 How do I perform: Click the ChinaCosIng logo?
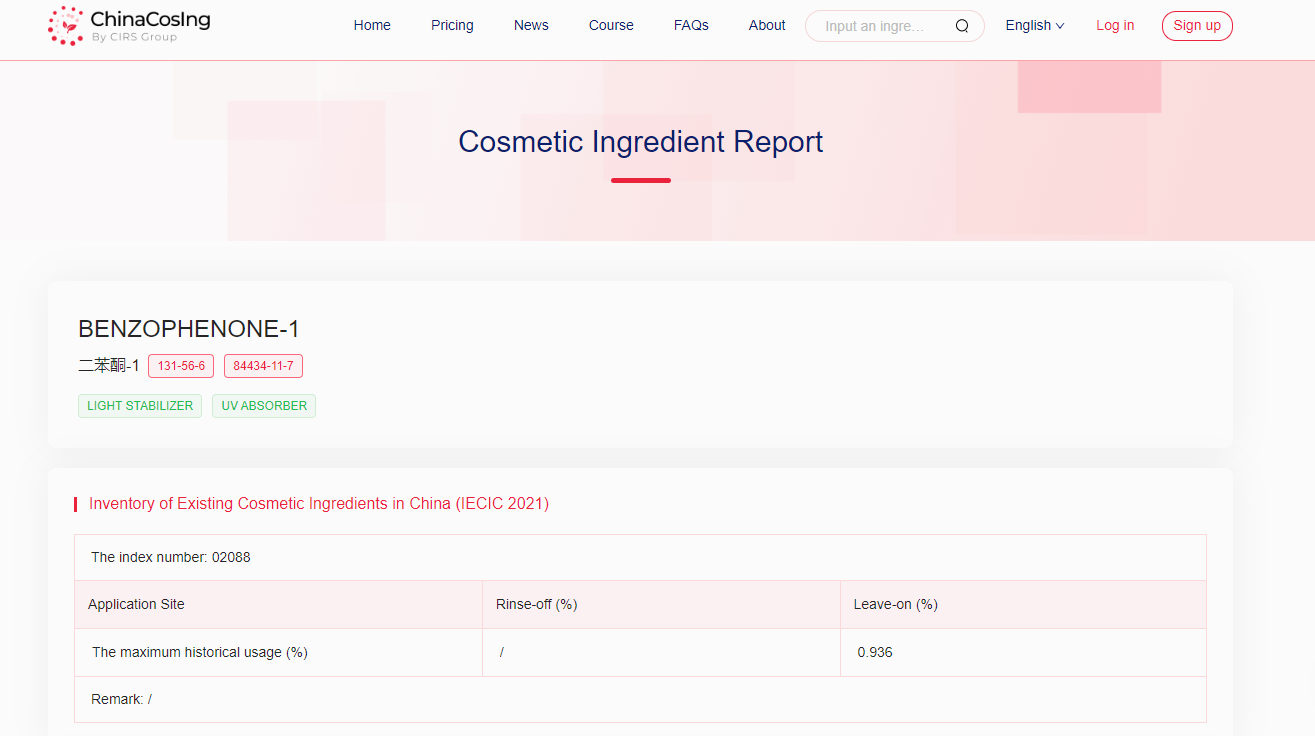coord(129,26)
